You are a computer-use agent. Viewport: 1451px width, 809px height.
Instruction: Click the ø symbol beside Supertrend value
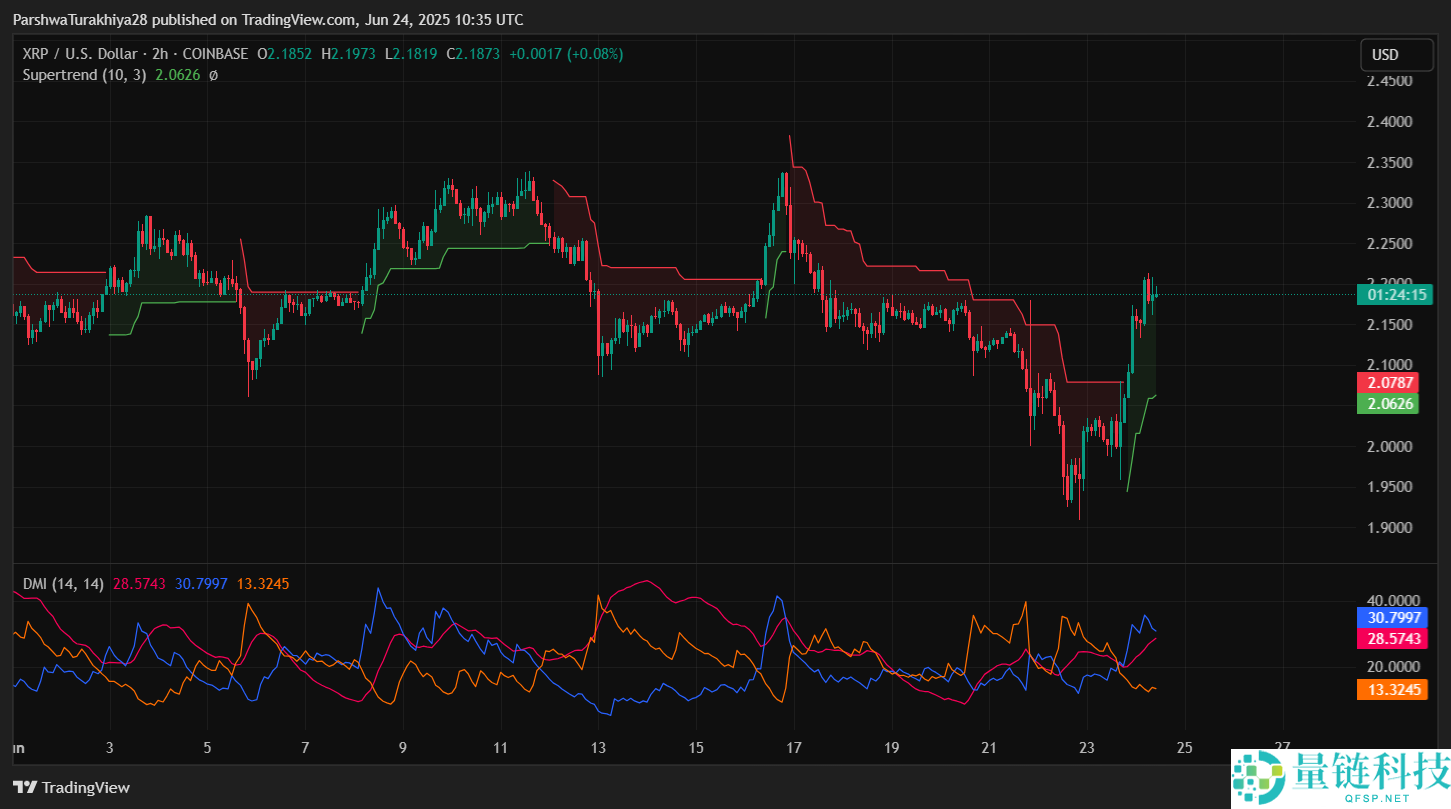coord(213,75)
